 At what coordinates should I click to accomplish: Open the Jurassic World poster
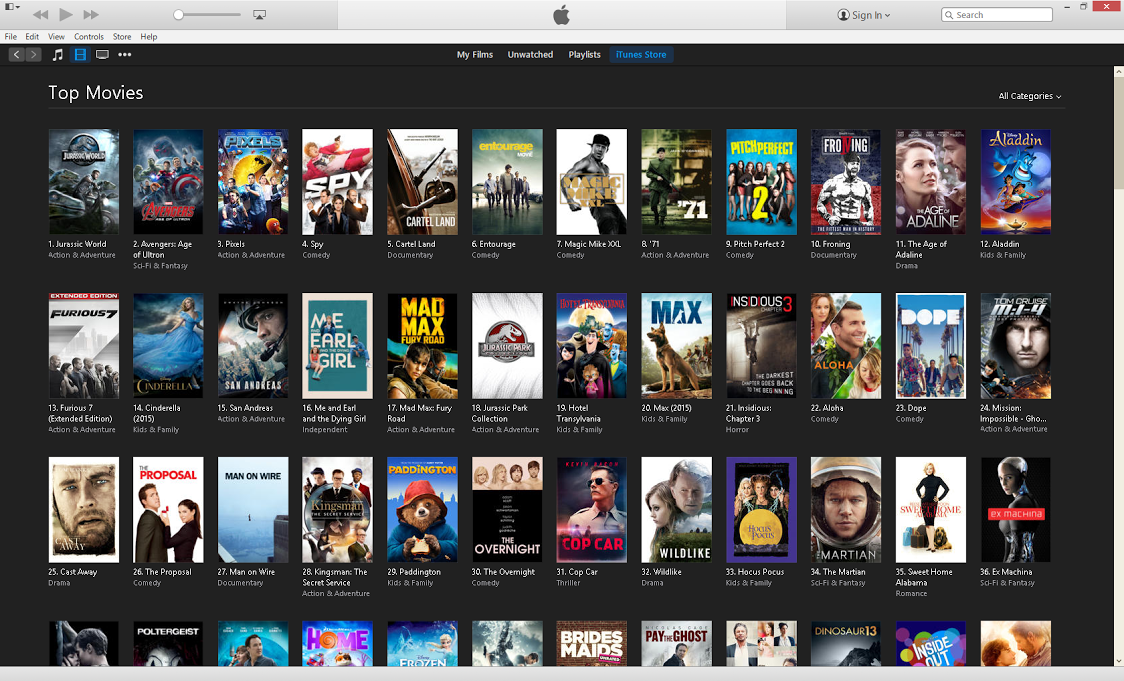coord(84,182)
